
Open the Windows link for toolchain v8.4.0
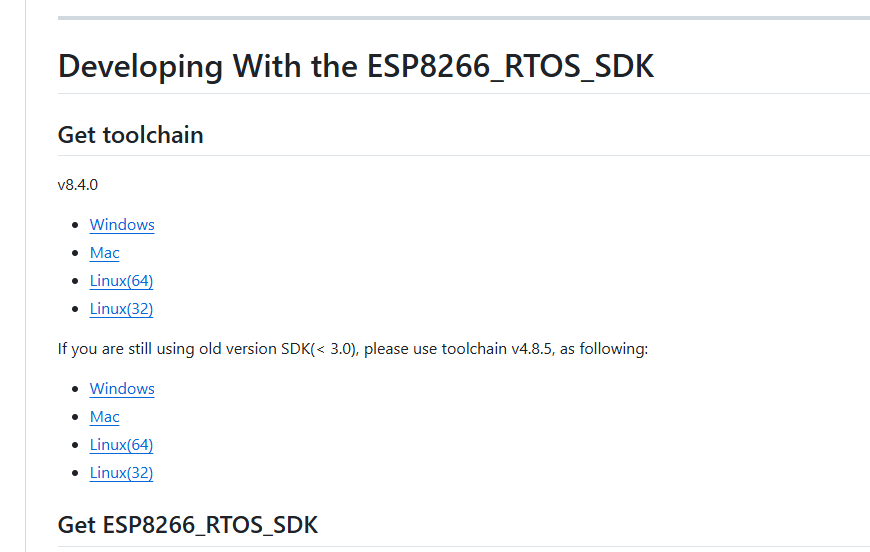[122, 225]
